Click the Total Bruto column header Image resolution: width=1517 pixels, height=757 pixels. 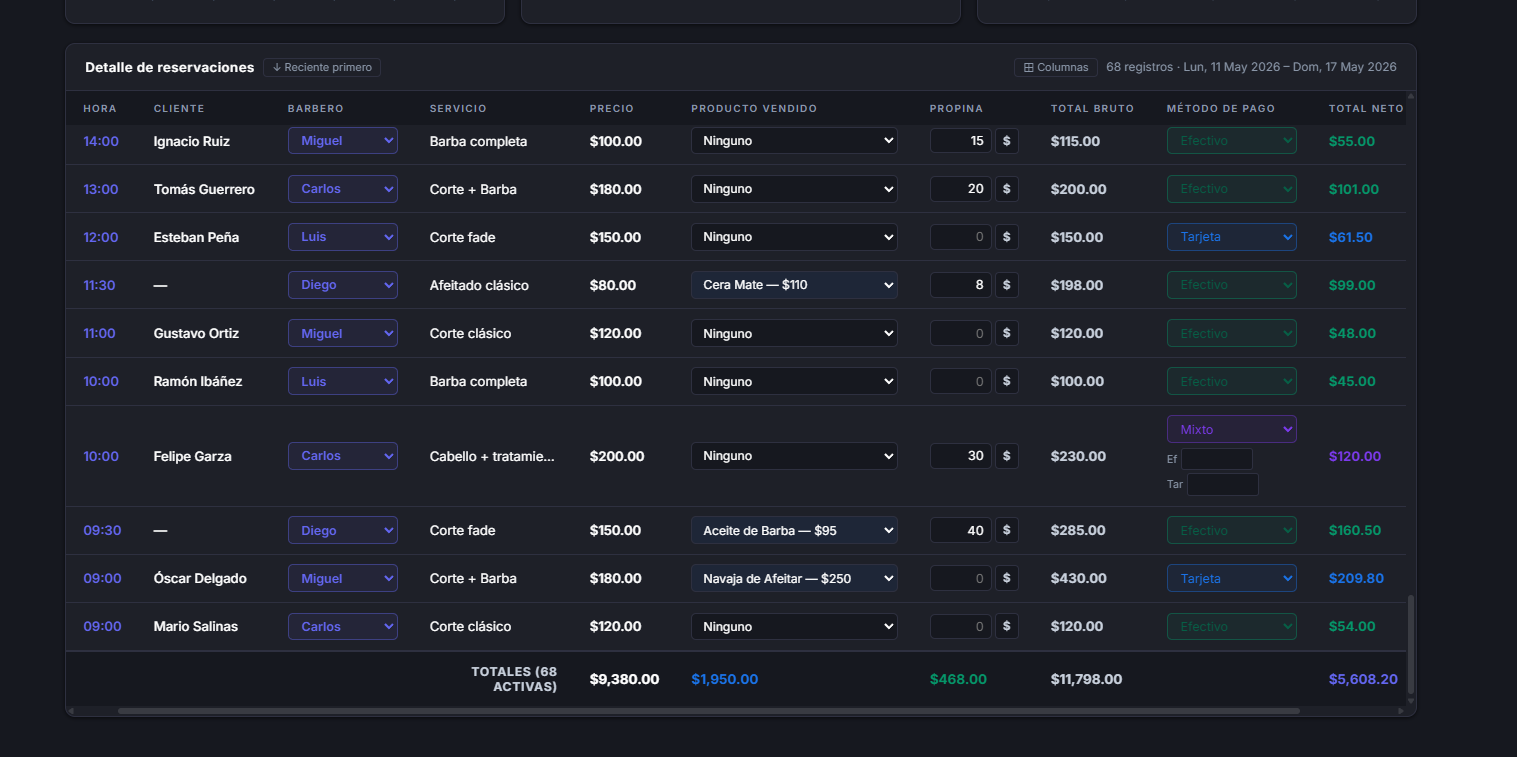pyautogui.click(x=1092, y=108)
